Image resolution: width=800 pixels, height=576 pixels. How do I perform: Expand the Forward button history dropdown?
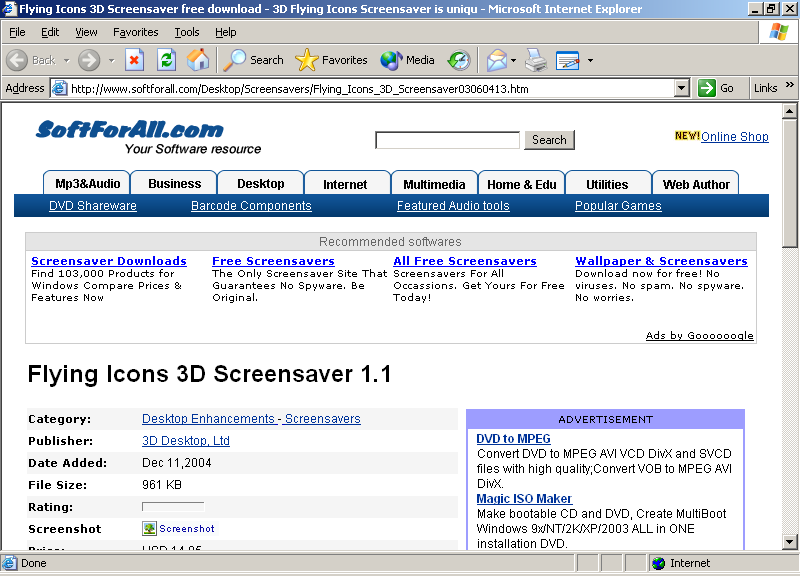pos(112,60)
